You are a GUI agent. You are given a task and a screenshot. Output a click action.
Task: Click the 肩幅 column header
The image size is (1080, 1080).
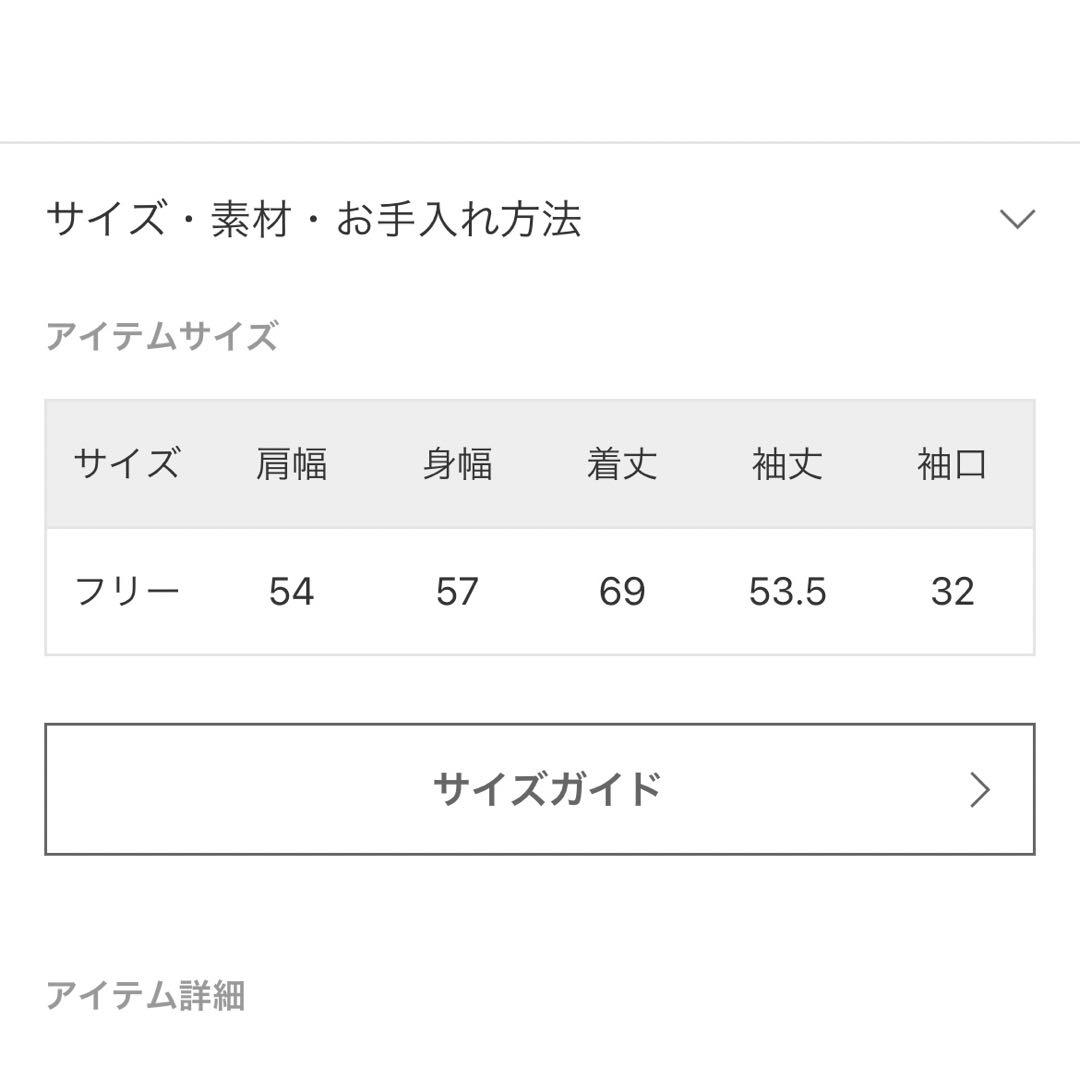(x=291, y=464)
